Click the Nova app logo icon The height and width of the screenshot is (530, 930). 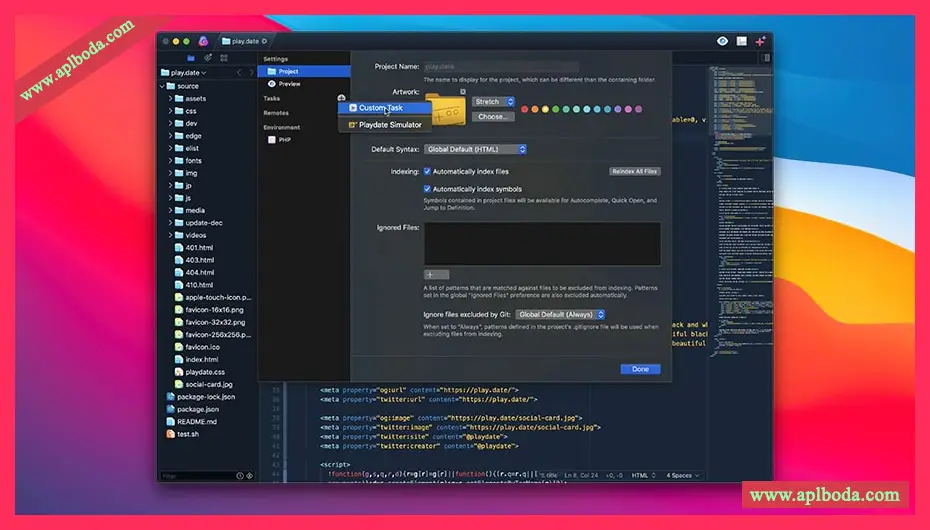click(203, 41)
